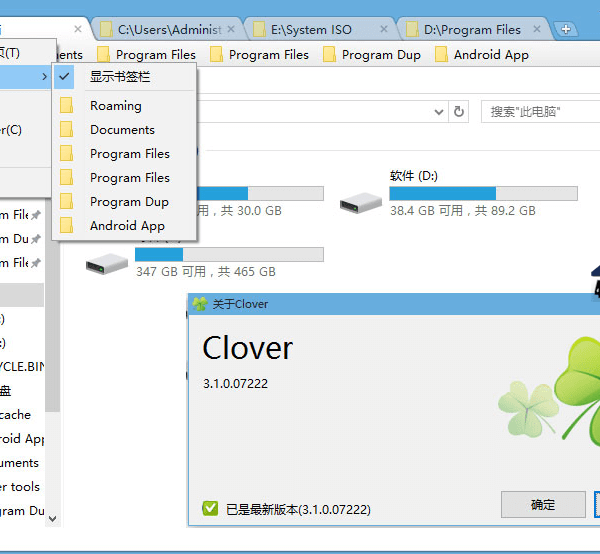Open Program Dup bookmark in bookmarks bar
Viewport: 600px width, 554px height.
(x=380, y=55)
